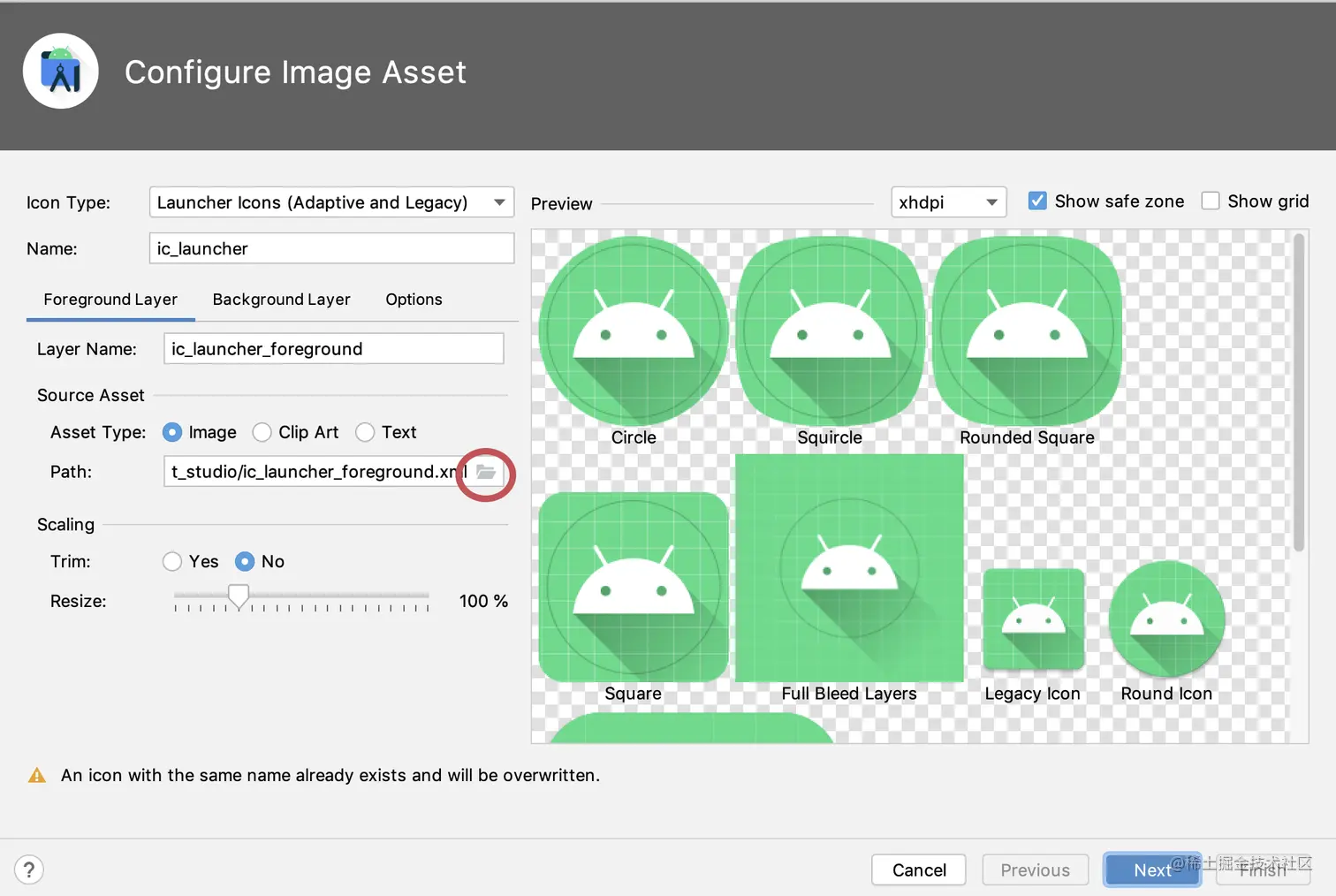
Task: Click the Finish button
Action: pos(1262,870)
